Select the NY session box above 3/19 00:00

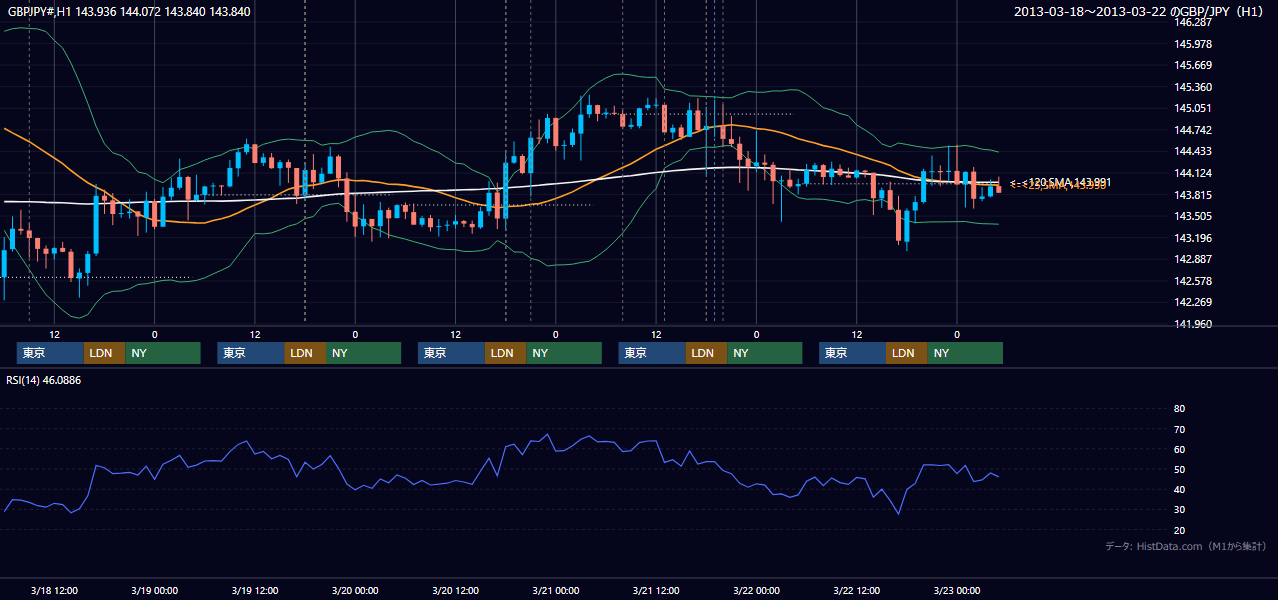tap(163, 353)
